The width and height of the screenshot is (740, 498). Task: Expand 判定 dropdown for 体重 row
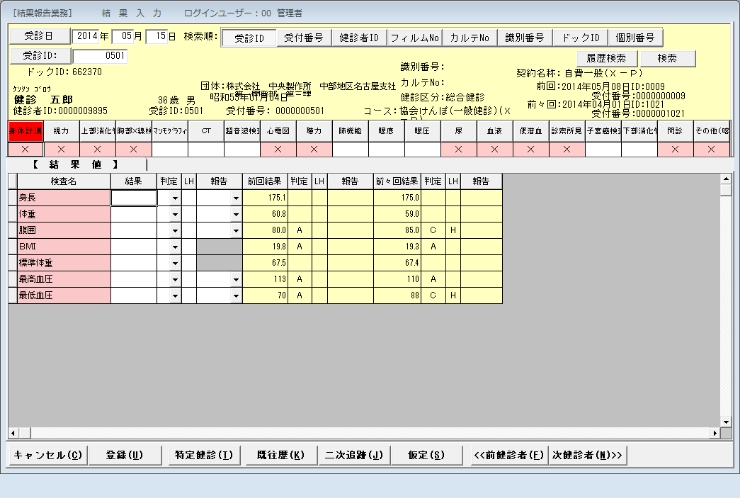175,214
